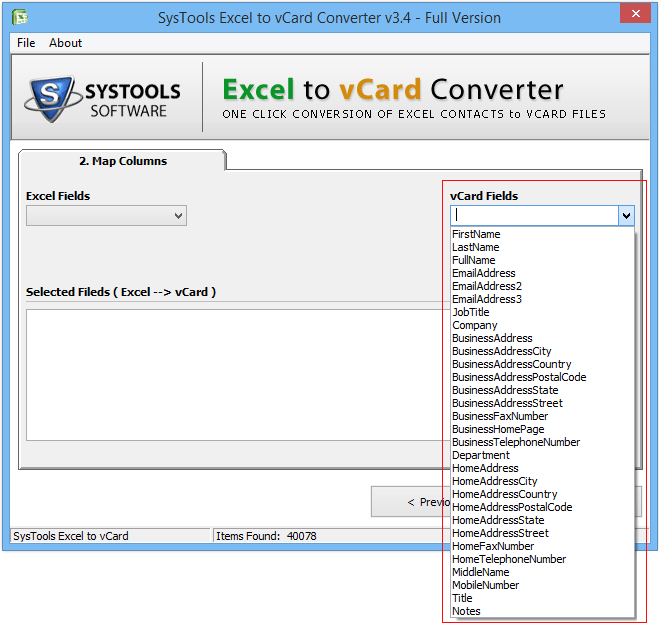659x625 pixels.
Task: Click SysTools Excel to vCard status text
Action: tap(71, 536)
